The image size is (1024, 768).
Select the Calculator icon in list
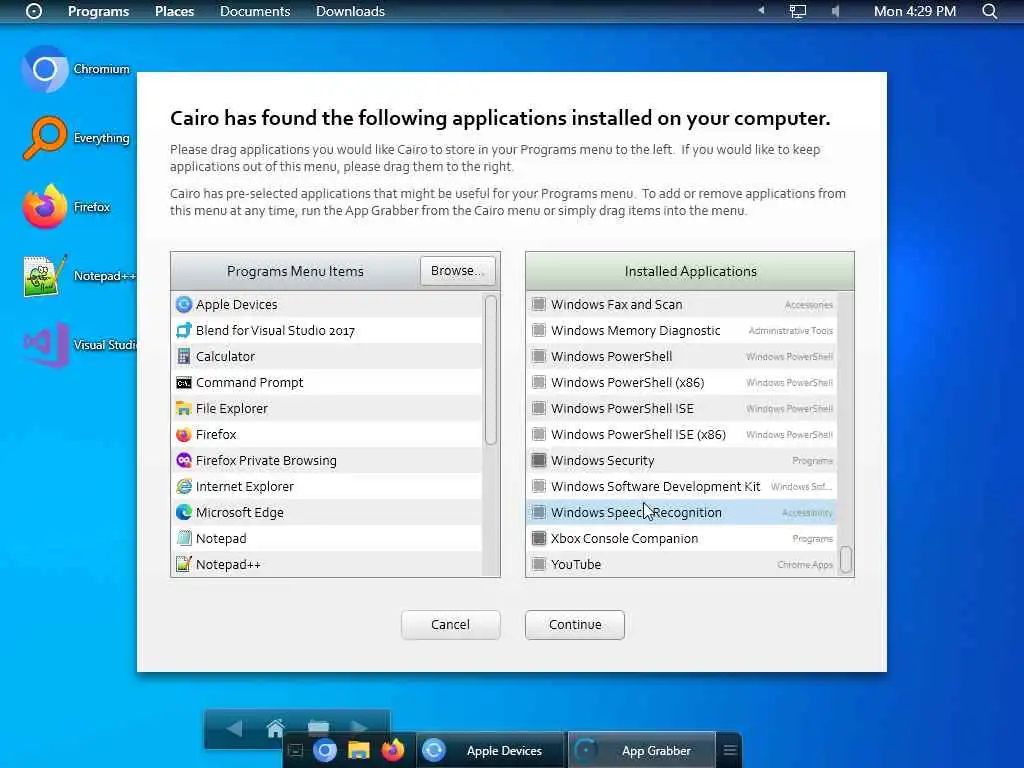coord(184,357)
